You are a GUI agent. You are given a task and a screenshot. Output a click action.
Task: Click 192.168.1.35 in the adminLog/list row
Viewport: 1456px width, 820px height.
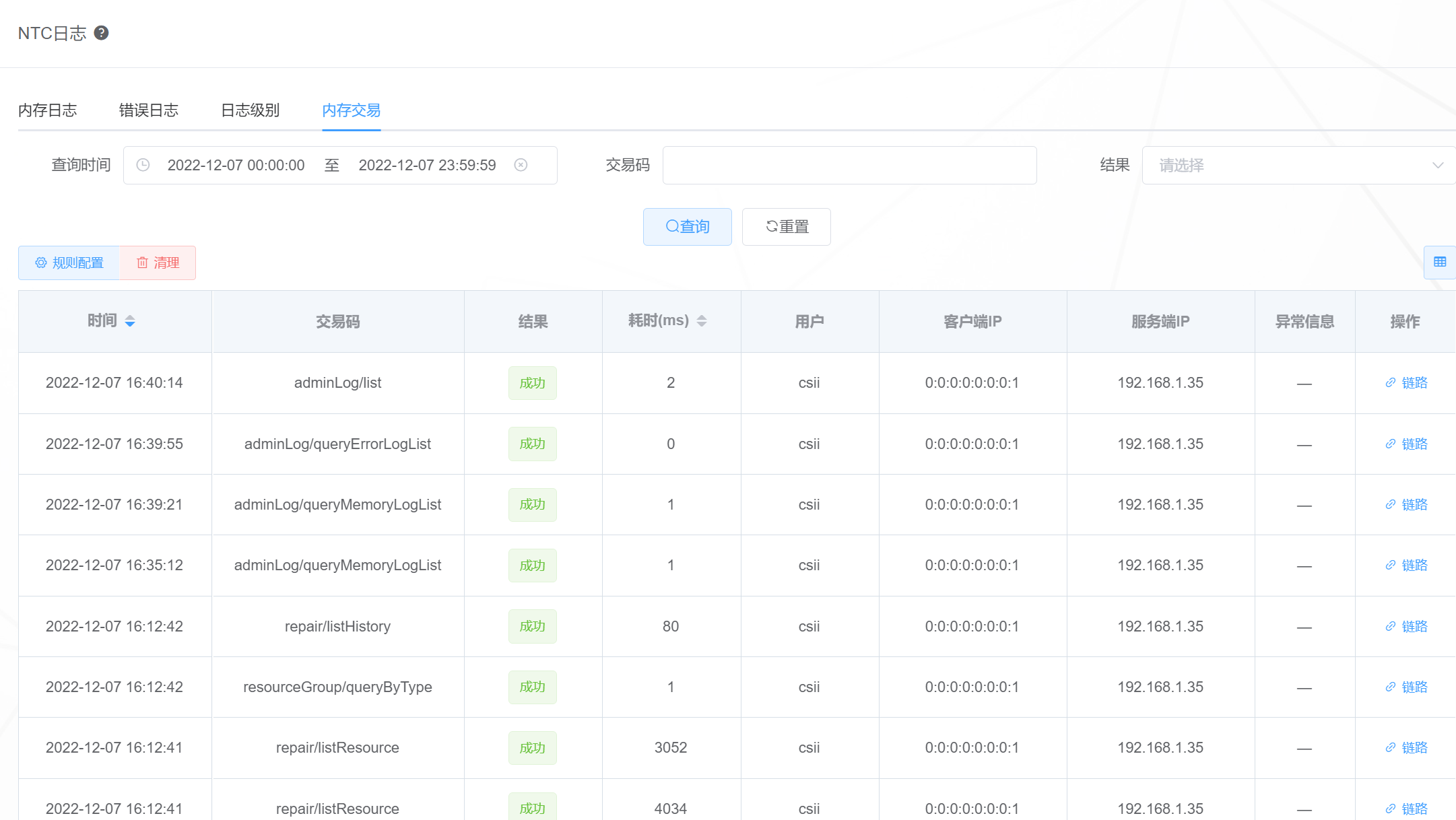coord(1160,383)
